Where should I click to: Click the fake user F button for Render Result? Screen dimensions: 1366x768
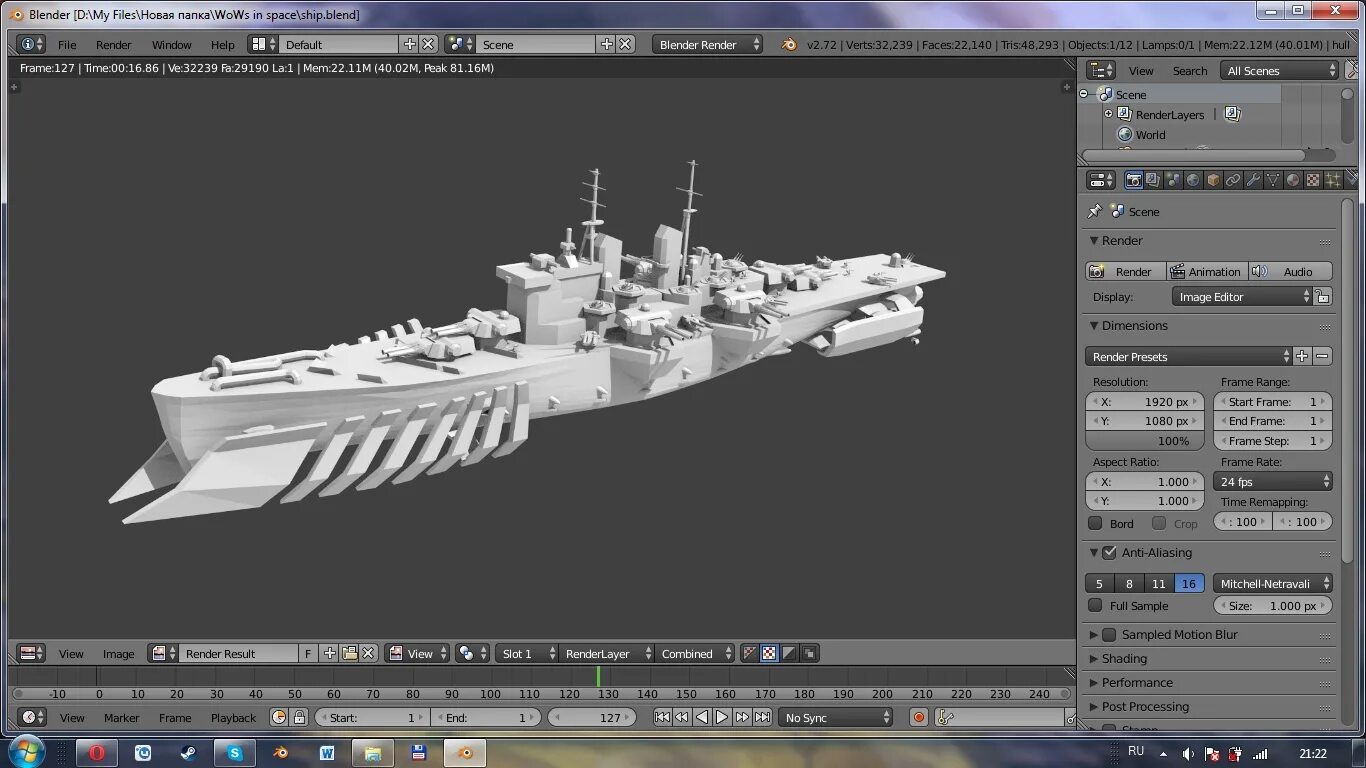(x=308, y=653)
